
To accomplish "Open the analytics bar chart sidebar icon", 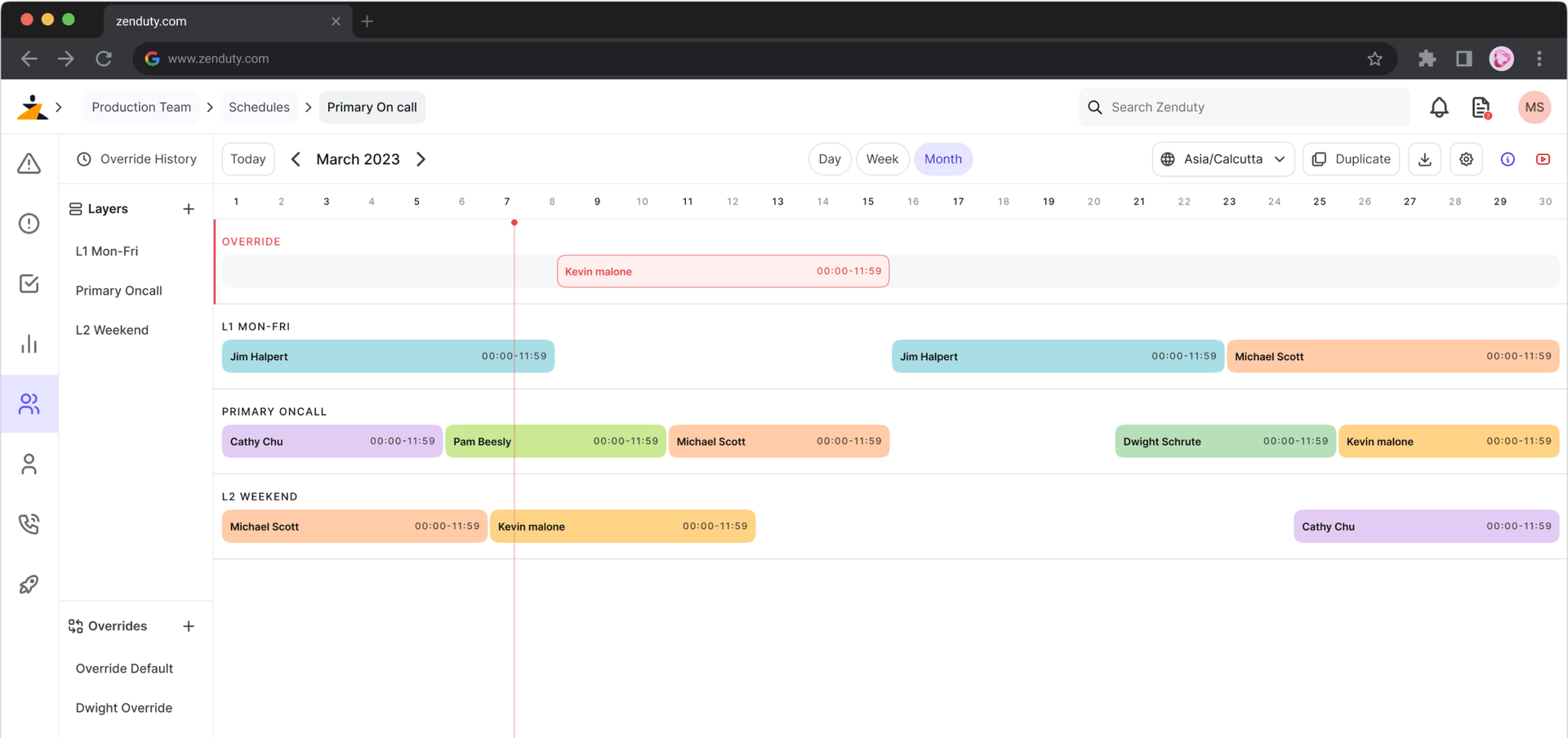I will tap(29, 344).
